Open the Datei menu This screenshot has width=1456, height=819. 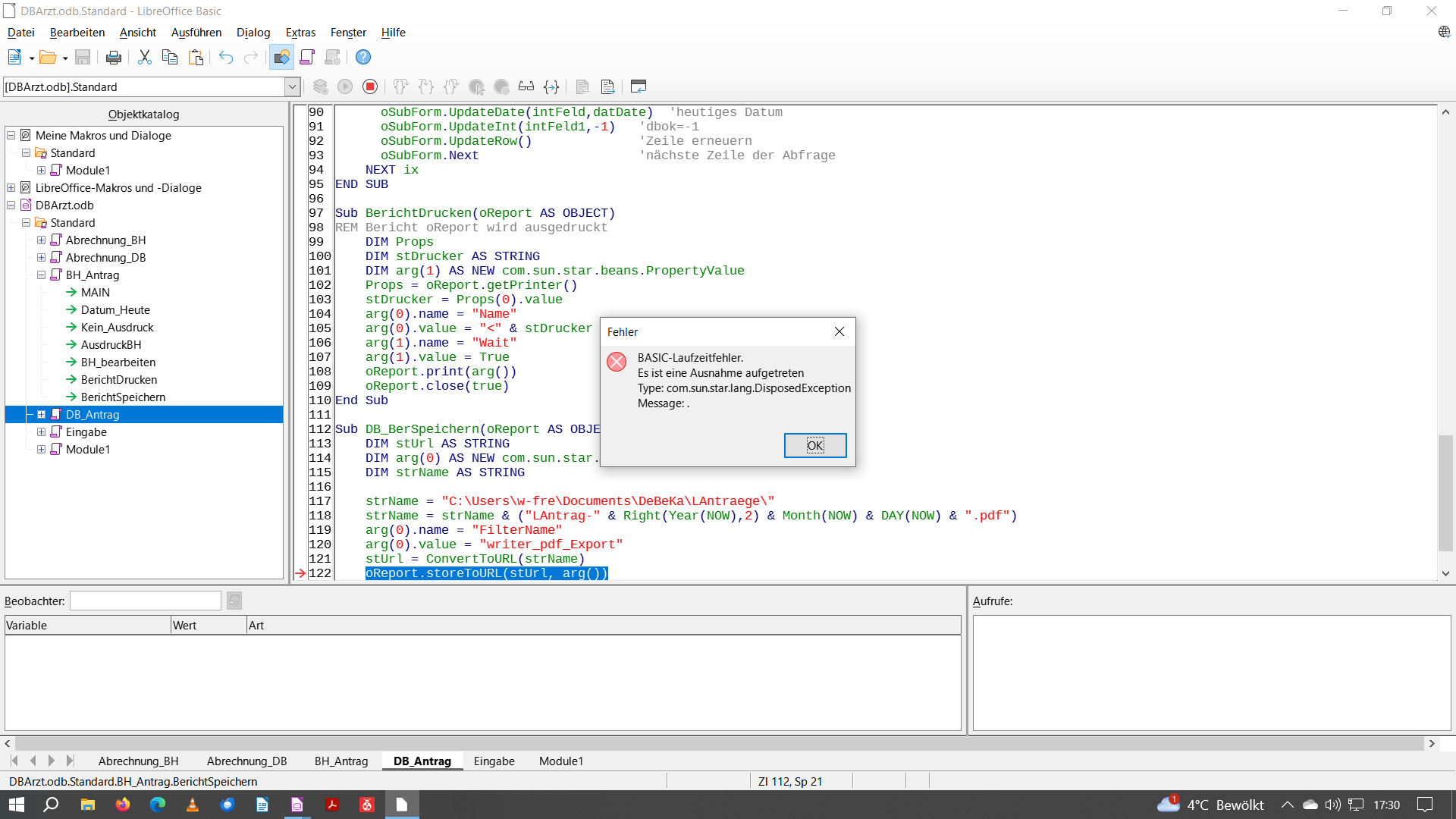pos(21,33)
